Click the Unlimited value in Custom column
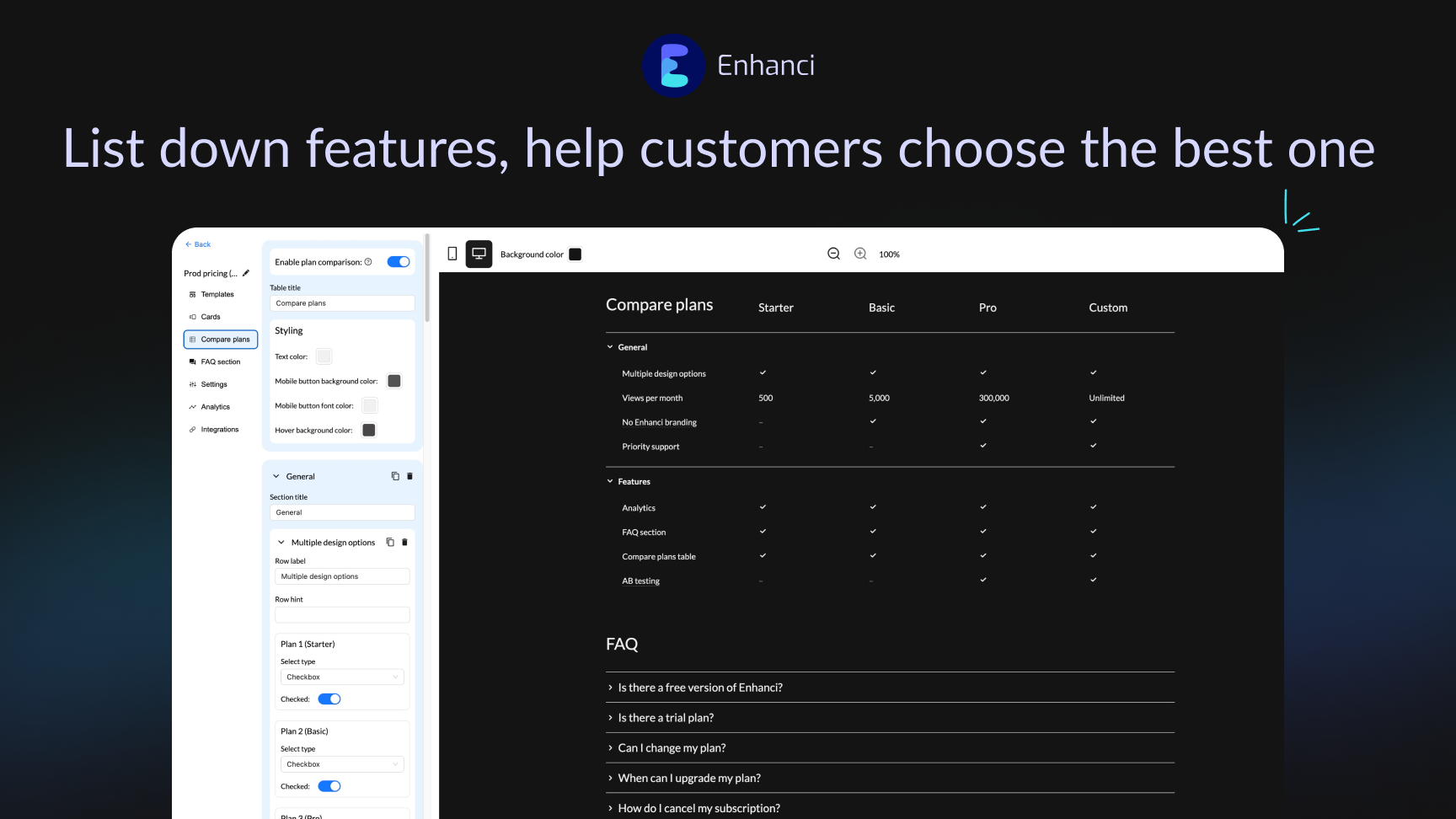This screenshot has height=819, width=1456. pos(1106,398)
